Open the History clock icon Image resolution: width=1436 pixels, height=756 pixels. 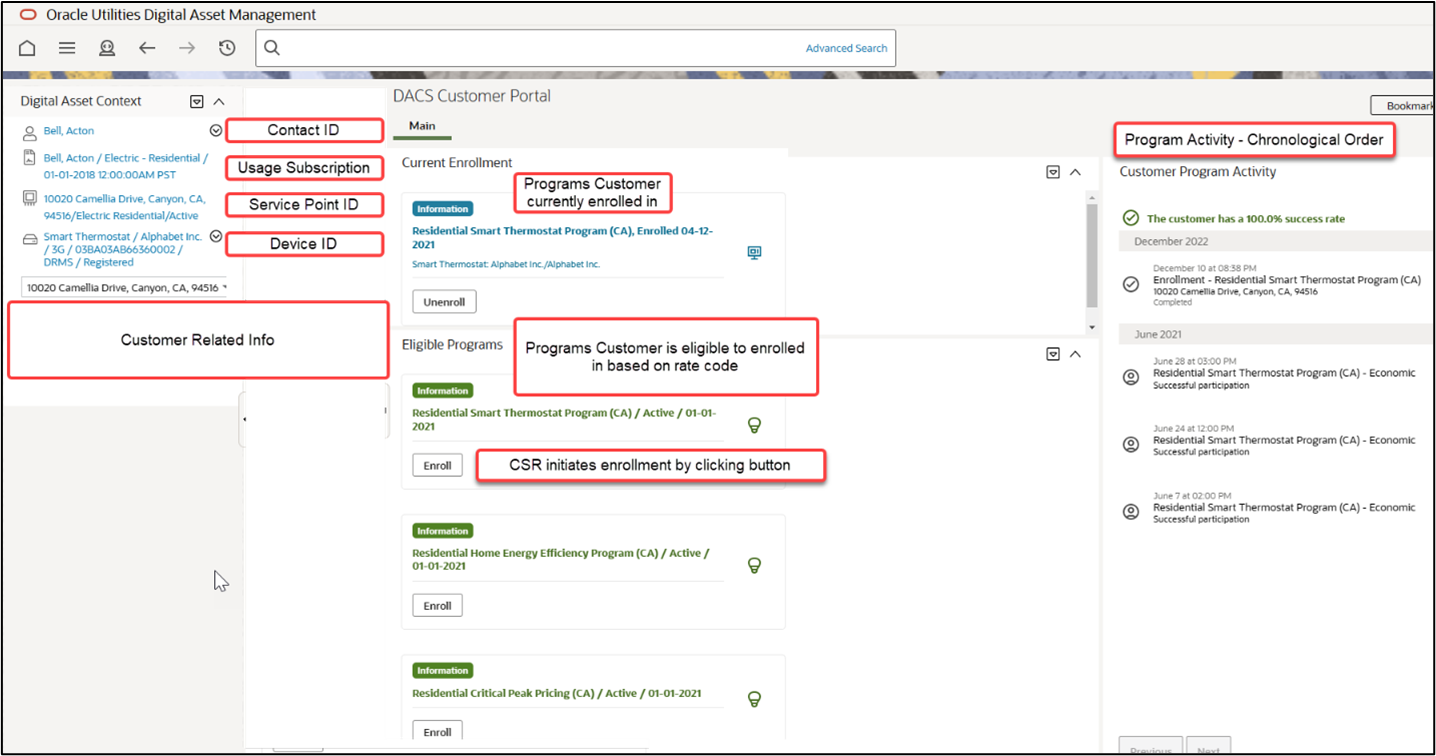point(227,48)
